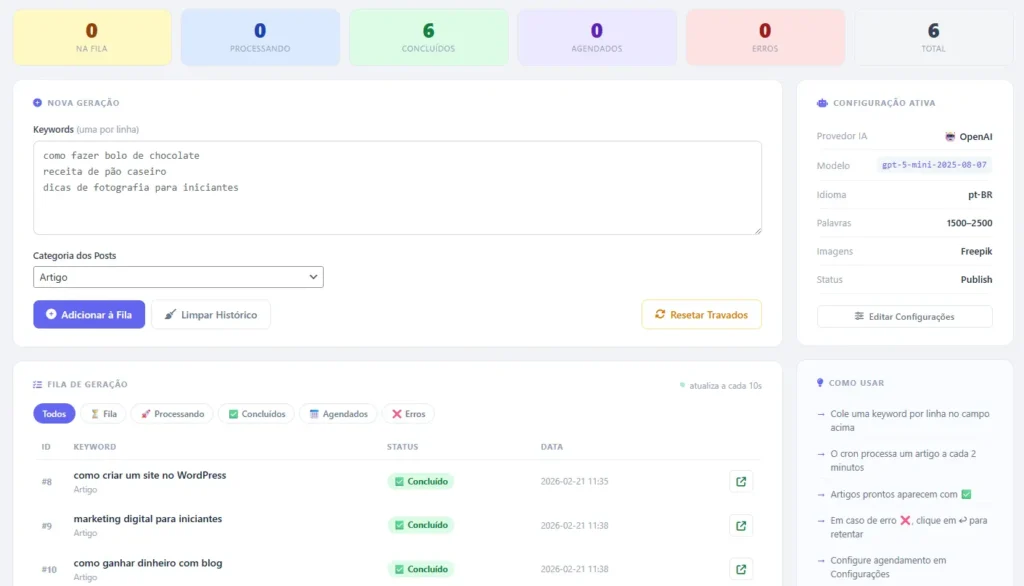Screen dimensions: 1024x586
Task: Open article link for WordPress site row
Action: tap(741, 481)
